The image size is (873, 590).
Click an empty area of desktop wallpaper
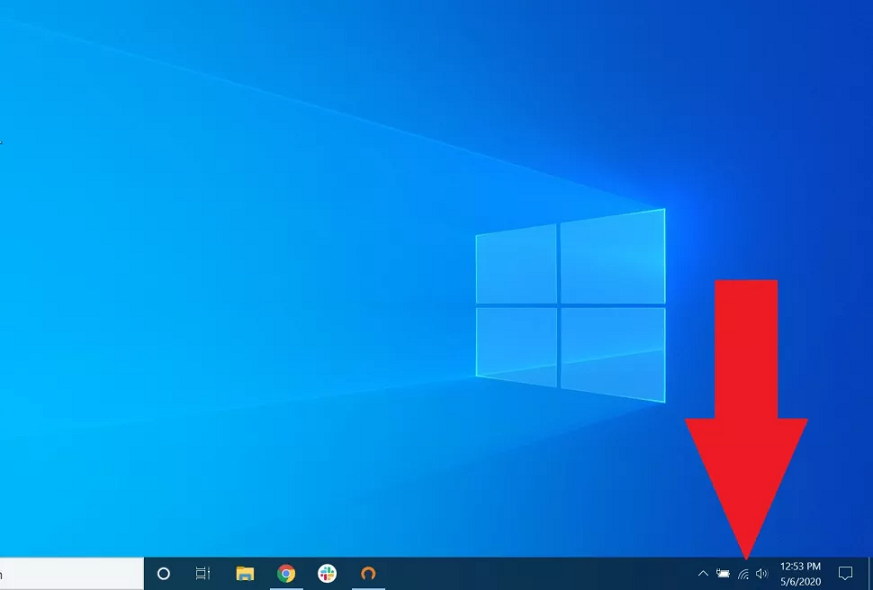pyautogui.click(x=200, y=300)
